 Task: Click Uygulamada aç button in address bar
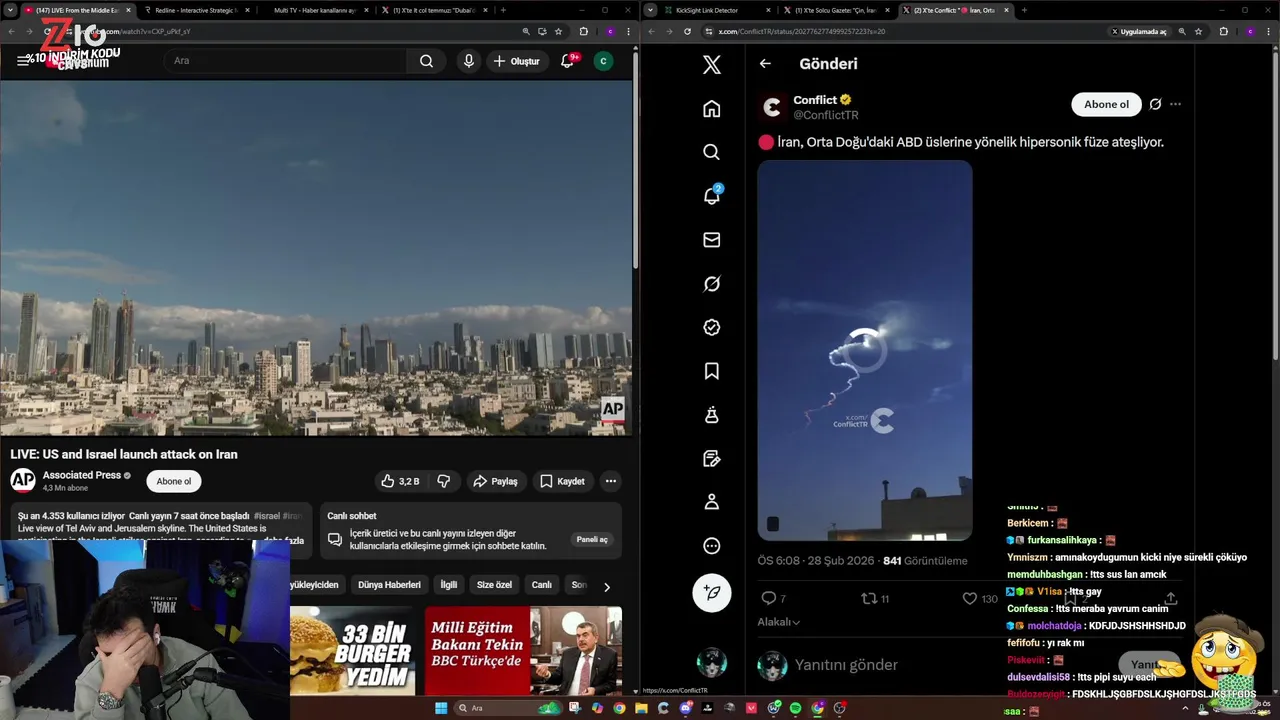[x=1139, y=31]
